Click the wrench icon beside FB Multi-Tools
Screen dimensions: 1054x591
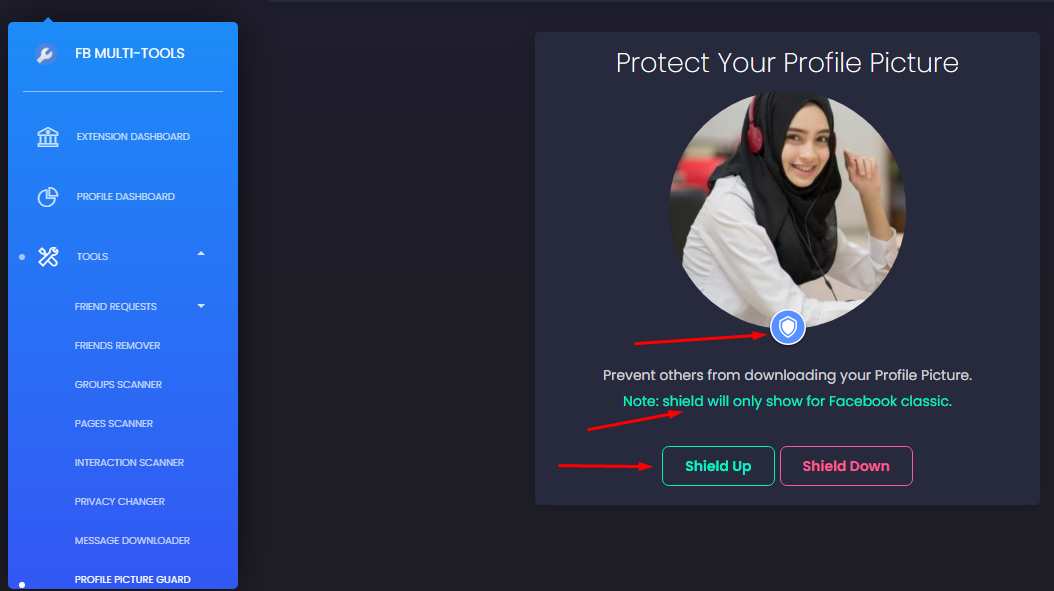pyautogui.click(x=45, y=54)
